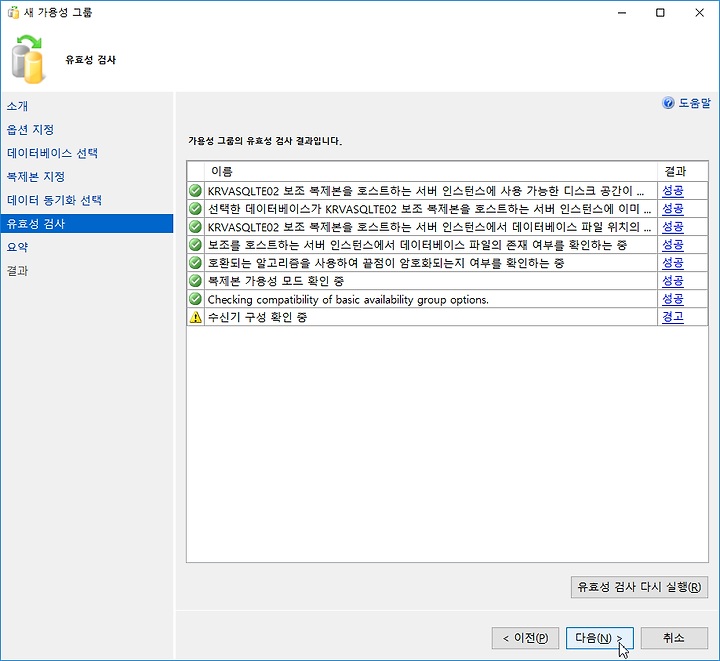Select row about 데이터베이스 파일 위치의
Image resolution: width=720 pixels, height=661 pixels.
429,227
